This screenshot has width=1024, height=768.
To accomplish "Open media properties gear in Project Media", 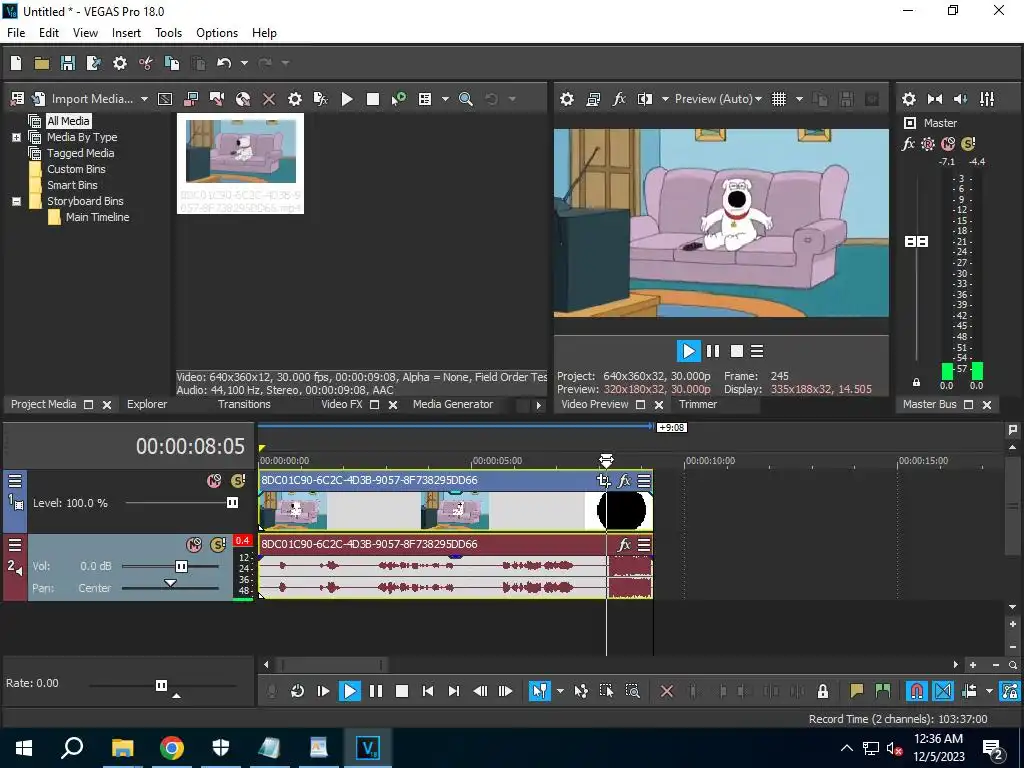I will 295,99.
